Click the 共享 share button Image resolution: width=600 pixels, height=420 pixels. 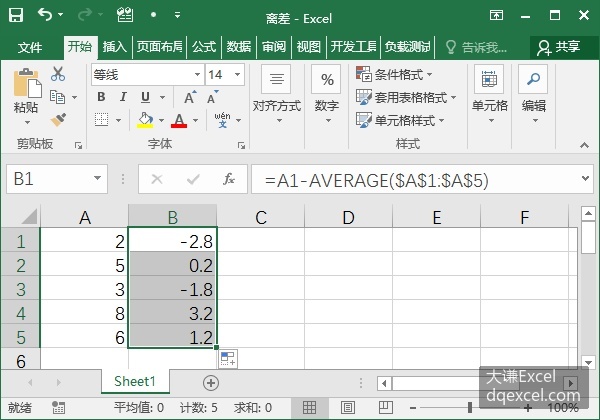559,47
